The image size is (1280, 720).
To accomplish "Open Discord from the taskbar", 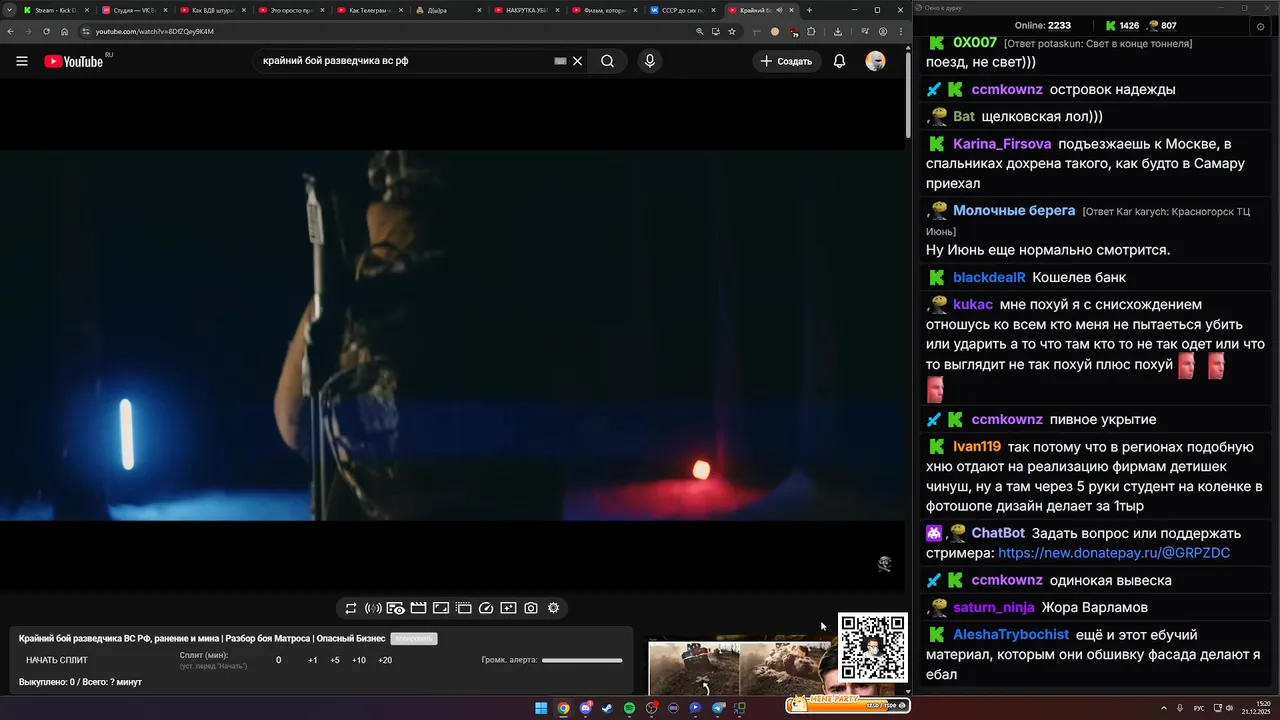I will 585,708.
